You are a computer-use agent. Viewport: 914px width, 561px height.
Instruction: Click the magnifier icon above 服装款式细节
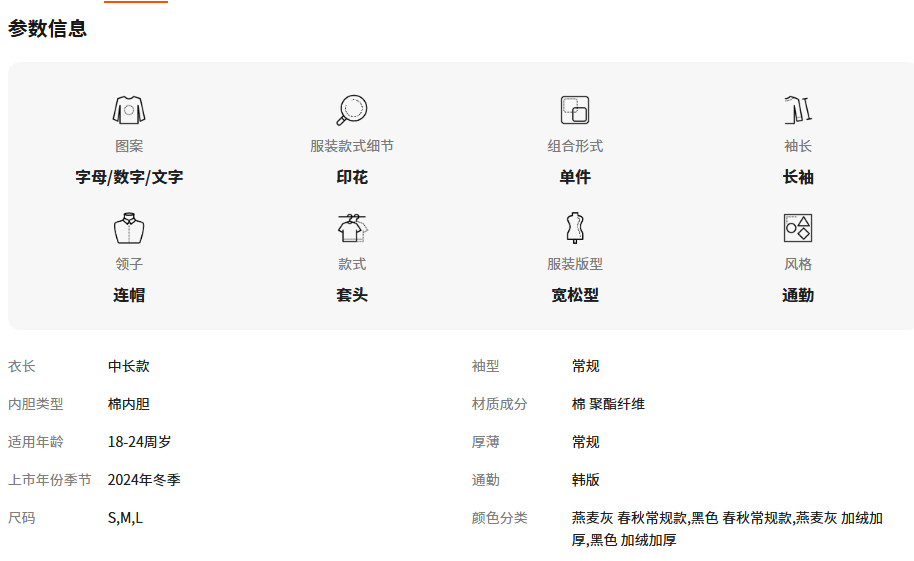click(352, 110)
